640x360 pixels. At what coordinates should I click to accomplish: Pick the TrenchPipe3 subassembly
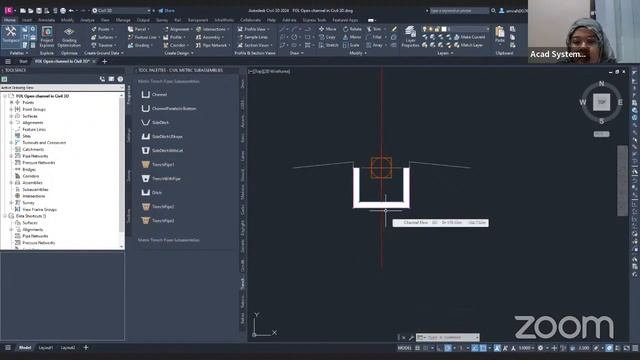[158, 220]
